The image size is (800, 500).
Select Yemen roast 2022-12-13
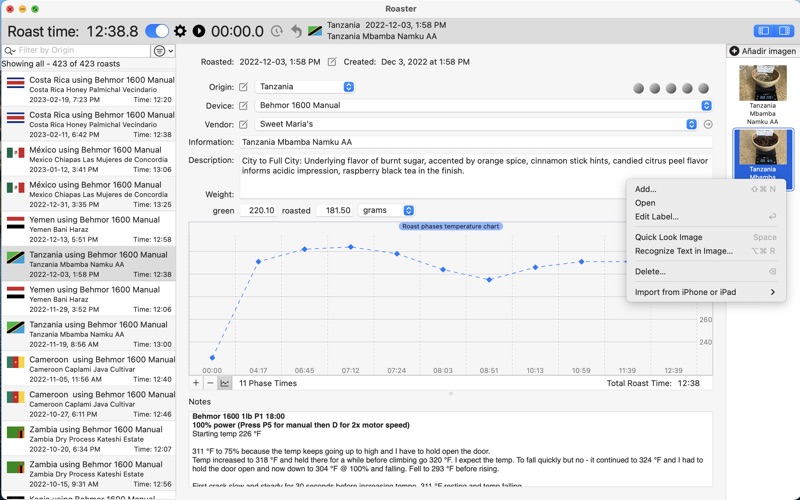(x=88, y=229)
